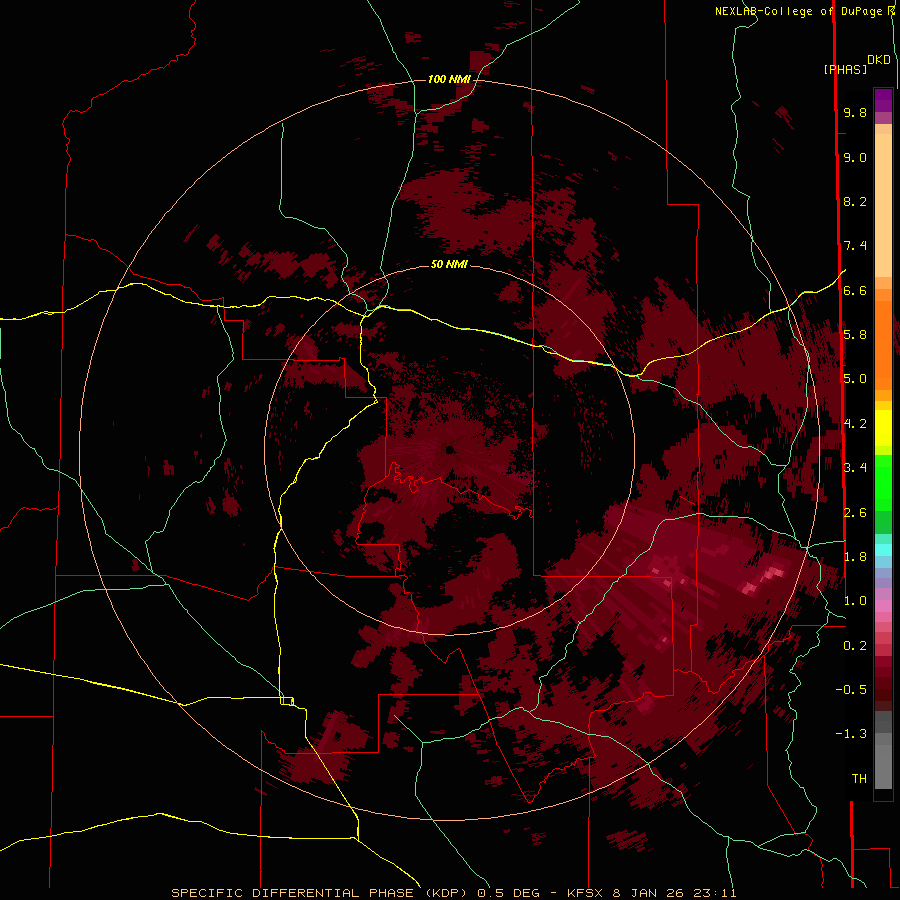The height and width of the screenshot is (900, 900).
Task: Click the 9.8 value on the color scale
Action: [855, 112]
